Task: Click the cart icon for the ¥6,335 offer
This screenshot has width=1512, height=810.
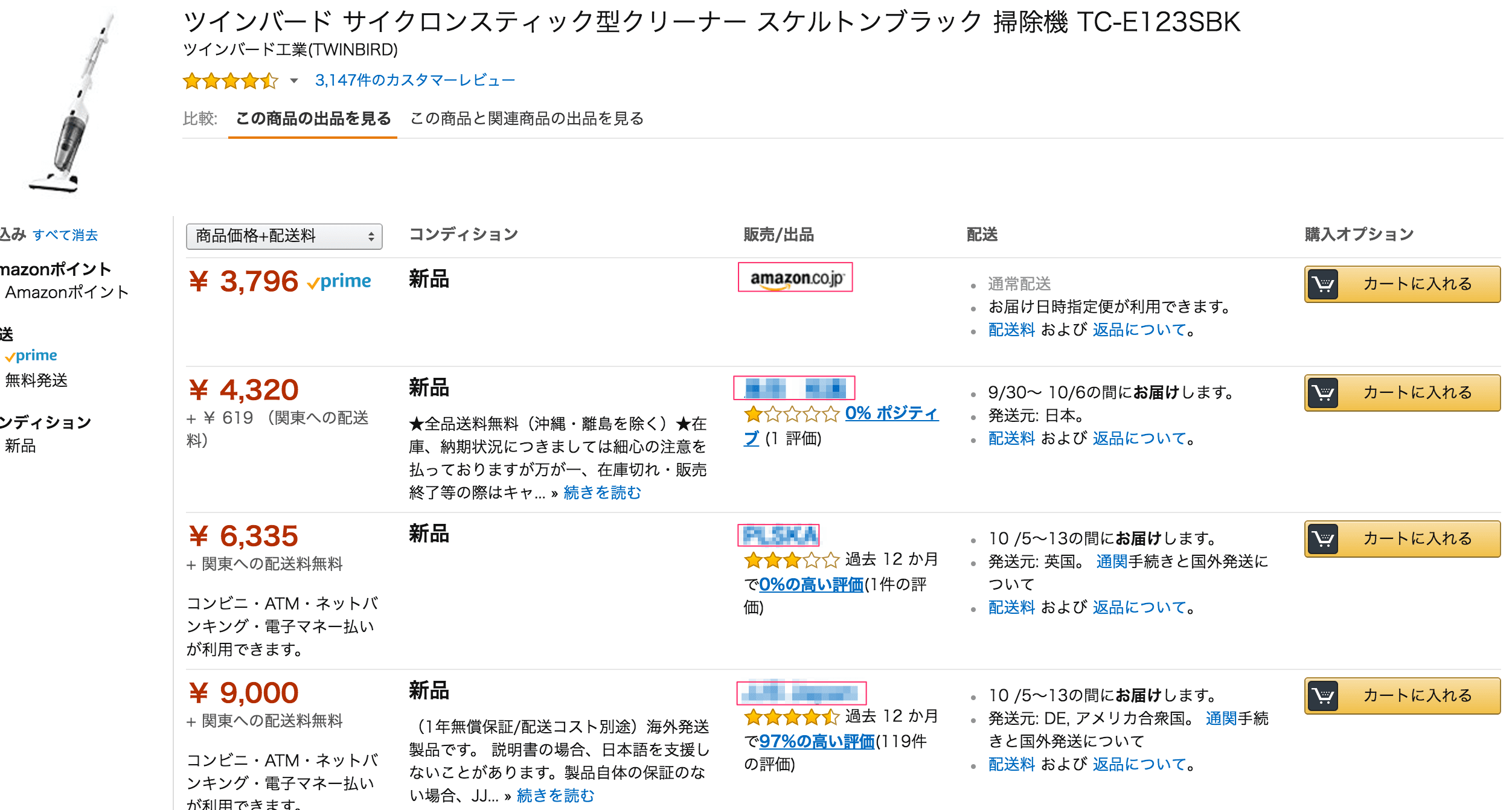Action: pos(1323,539)
